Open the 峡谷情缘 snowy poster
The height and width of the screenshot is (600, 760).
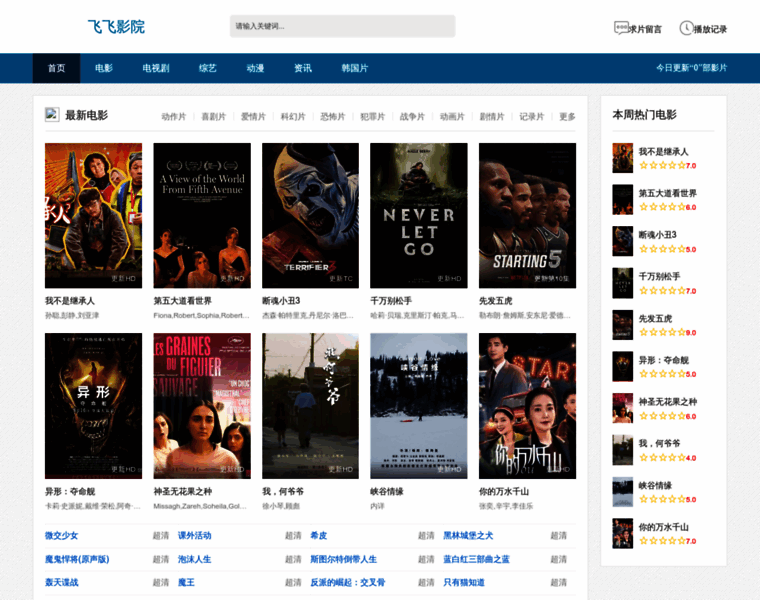coord(419,406)
